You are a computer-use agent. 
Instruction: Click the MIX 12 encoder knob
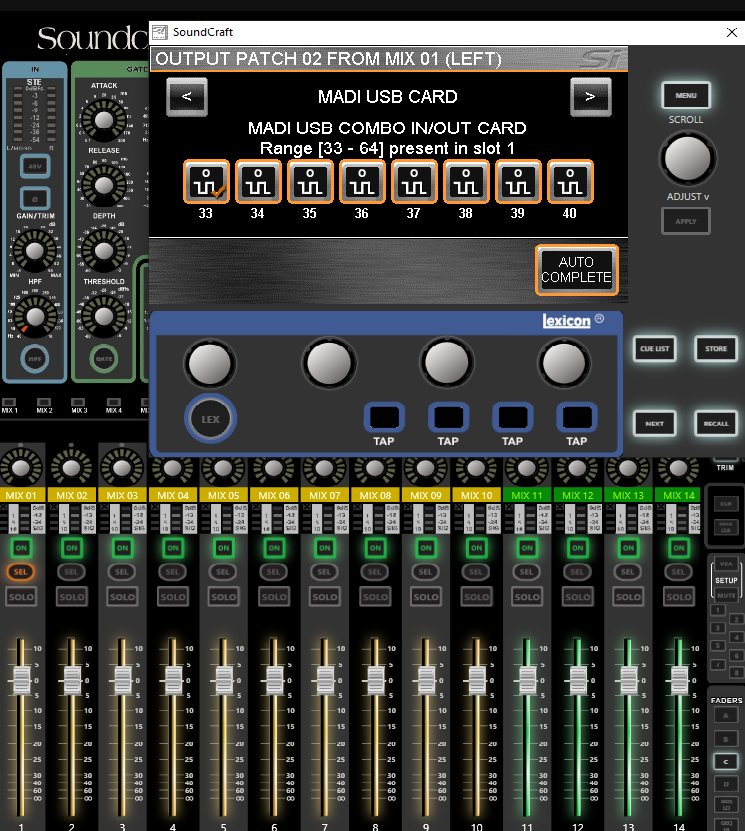(x=577, y=468)
